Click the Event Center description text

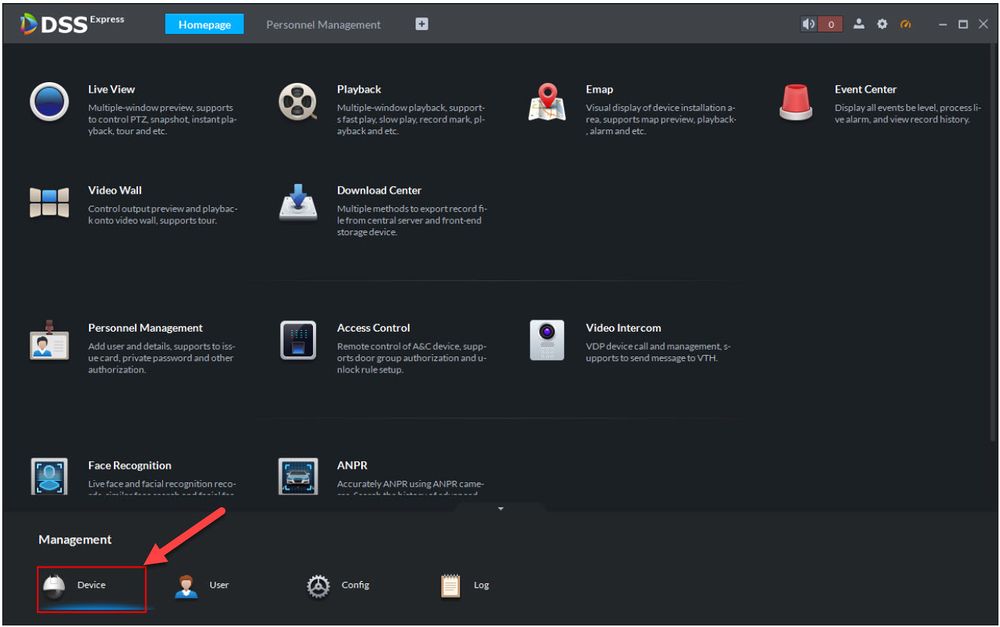point(908,114)
